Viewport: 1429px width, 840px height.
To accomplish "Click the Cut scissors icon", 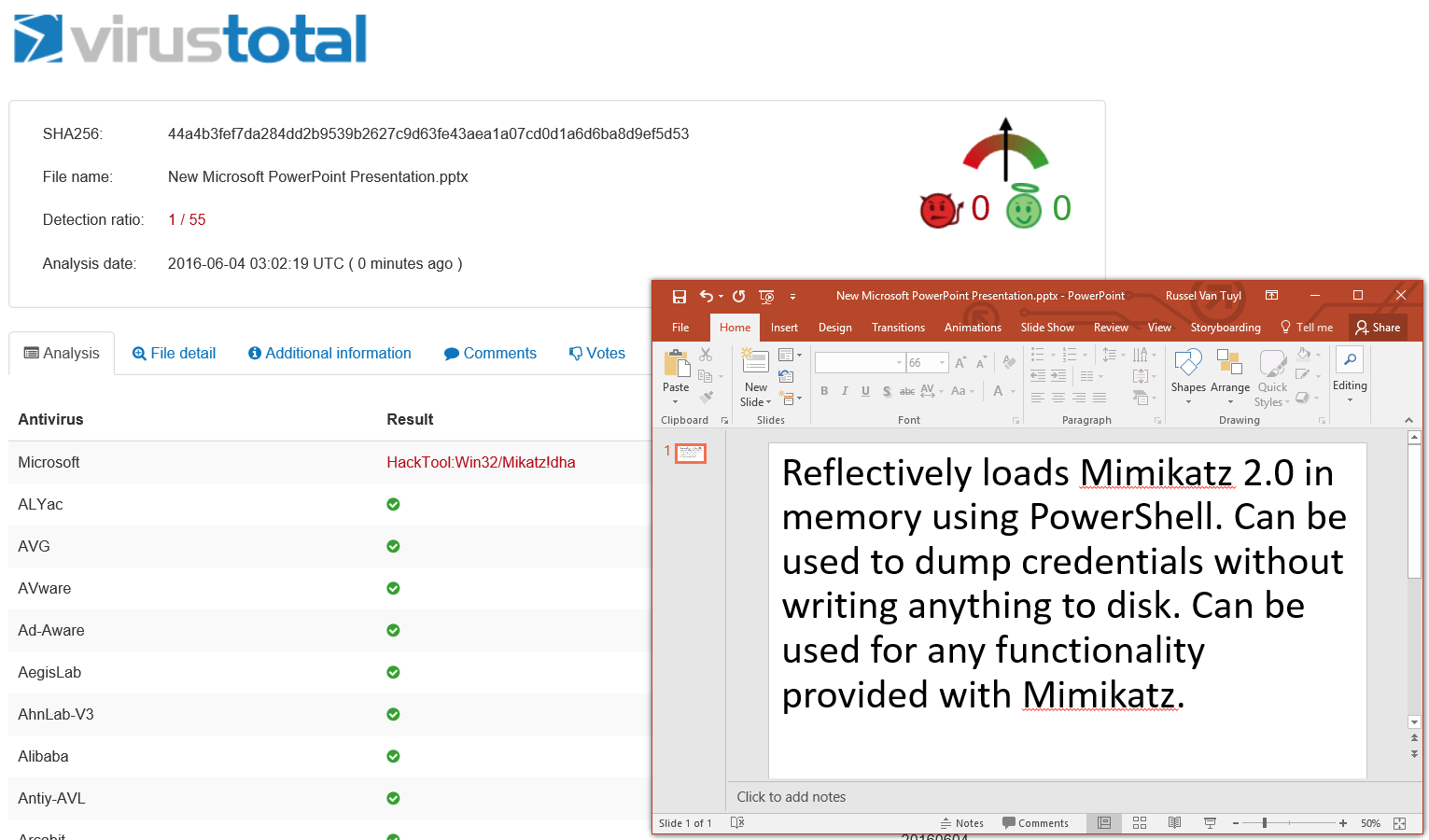I will coord(706,355).
